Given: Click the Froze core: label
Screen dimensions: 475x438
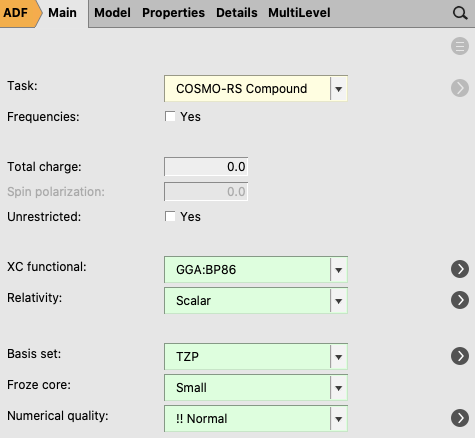Looking at the screenshot, I should (39, 385).
